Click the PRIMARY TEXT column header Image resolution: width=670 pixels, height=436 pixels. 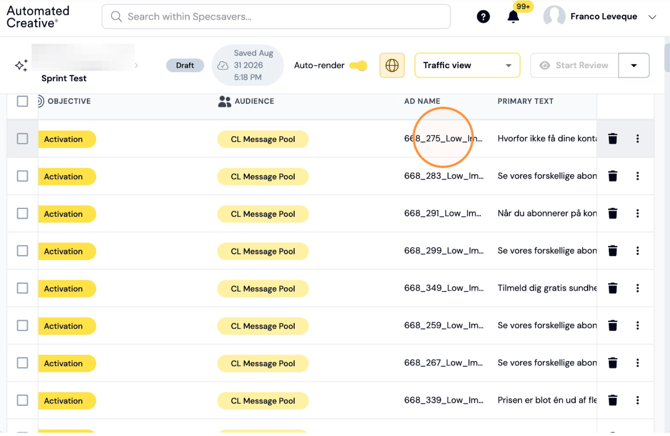pyautogui.click(x=525, y=101)
